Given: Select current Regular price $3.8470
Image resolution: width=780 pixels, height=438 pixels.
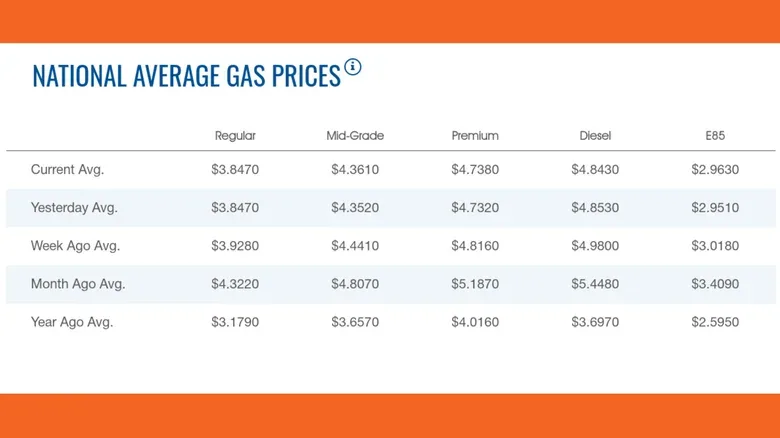Looking at the screenshot, I should [x=235, y=170].
